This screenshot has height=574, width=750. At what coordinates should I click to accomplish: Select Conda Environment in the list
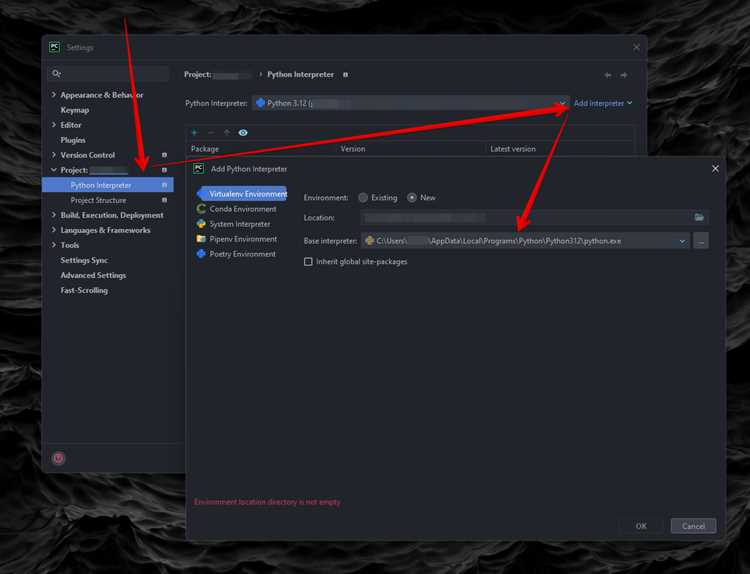pyautogui.click(x=243, y=209)
